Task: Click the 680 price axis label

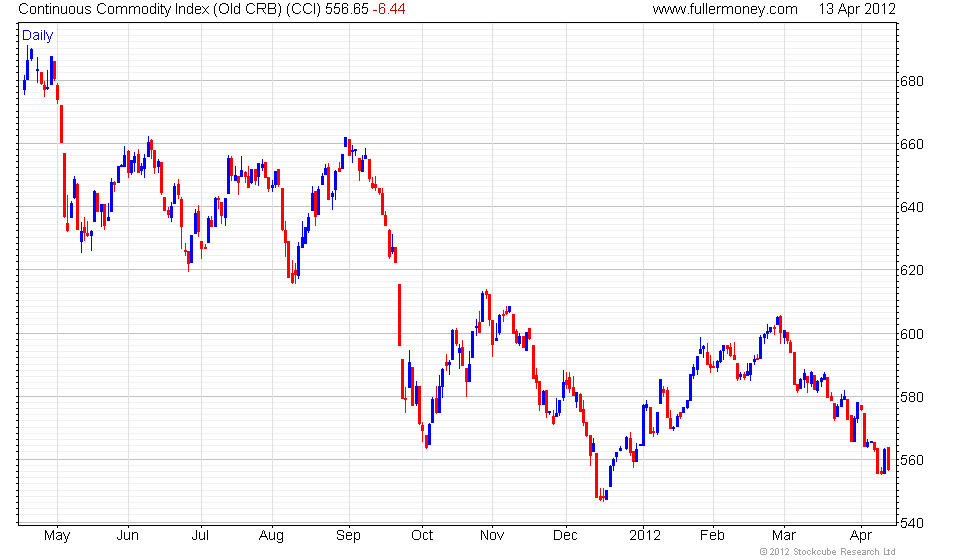Action: 911,81
